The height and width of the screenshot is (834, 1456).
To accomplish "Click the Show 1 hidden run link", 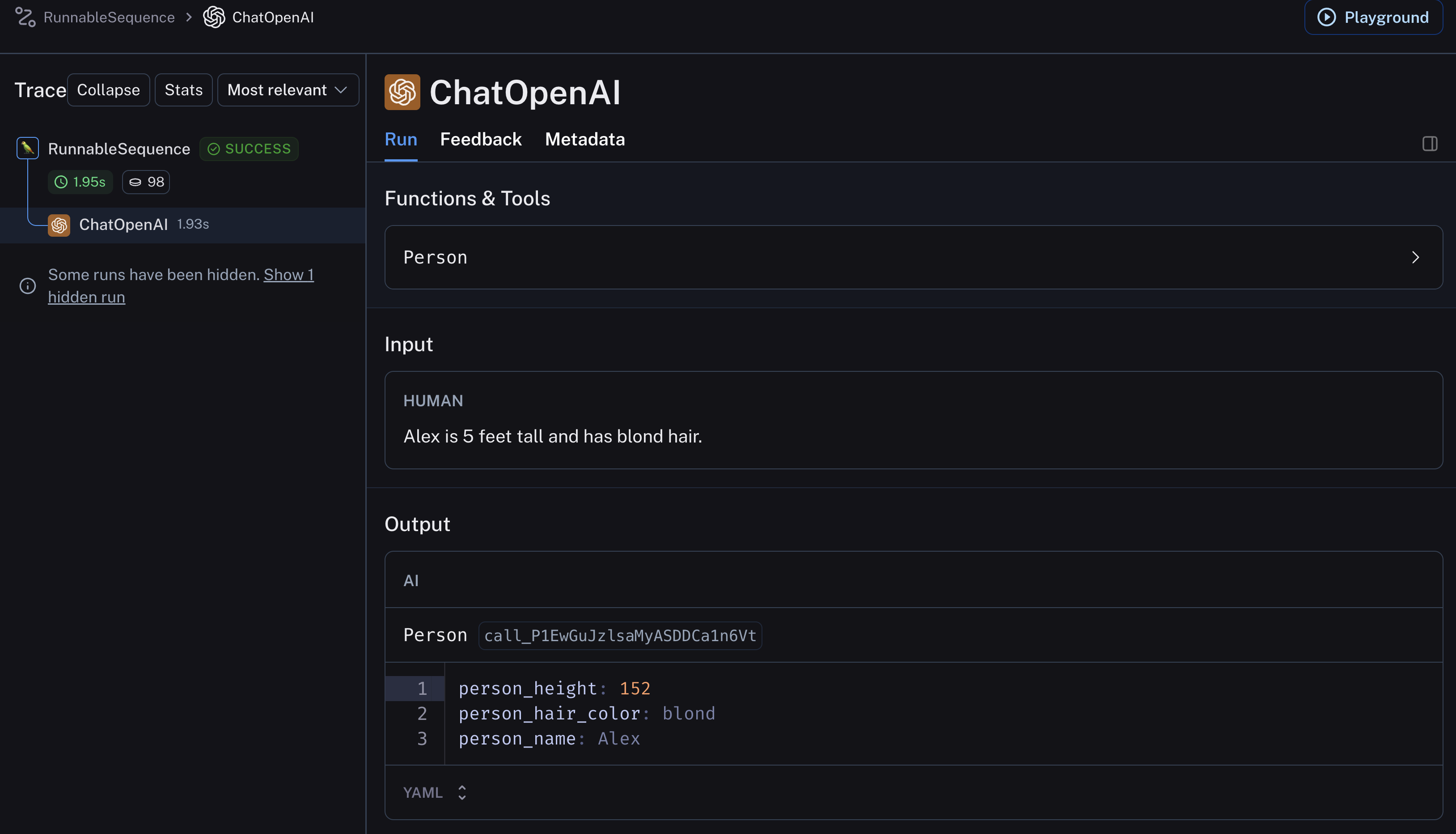I will (288, 275).
